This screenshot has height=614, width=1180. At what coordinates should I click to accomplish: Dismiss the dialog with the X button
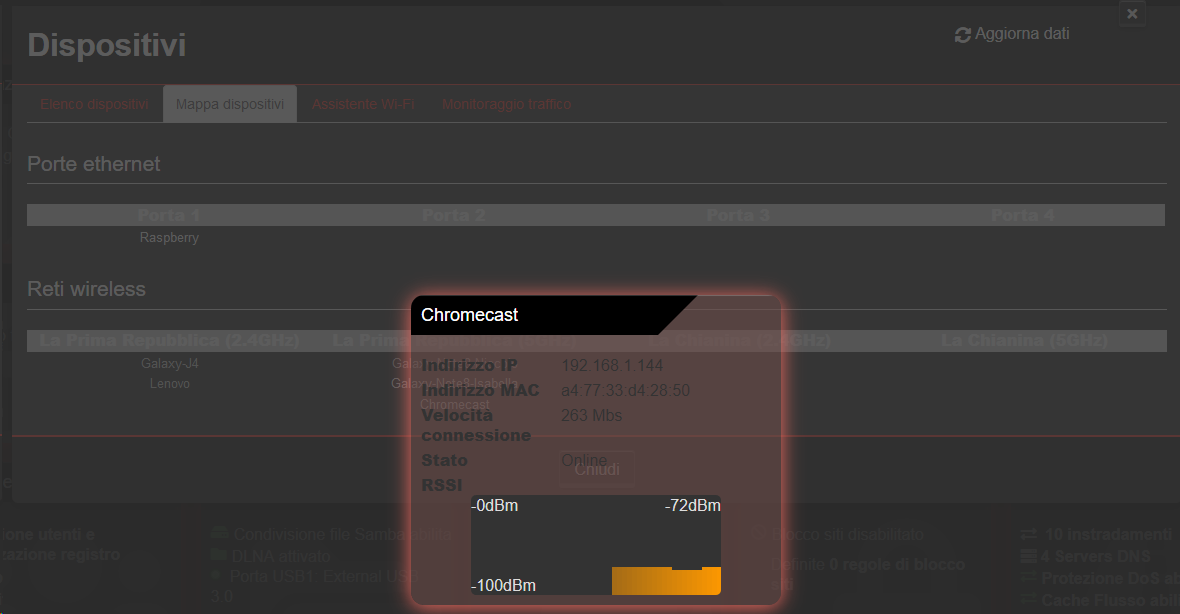pos(1131,14)
